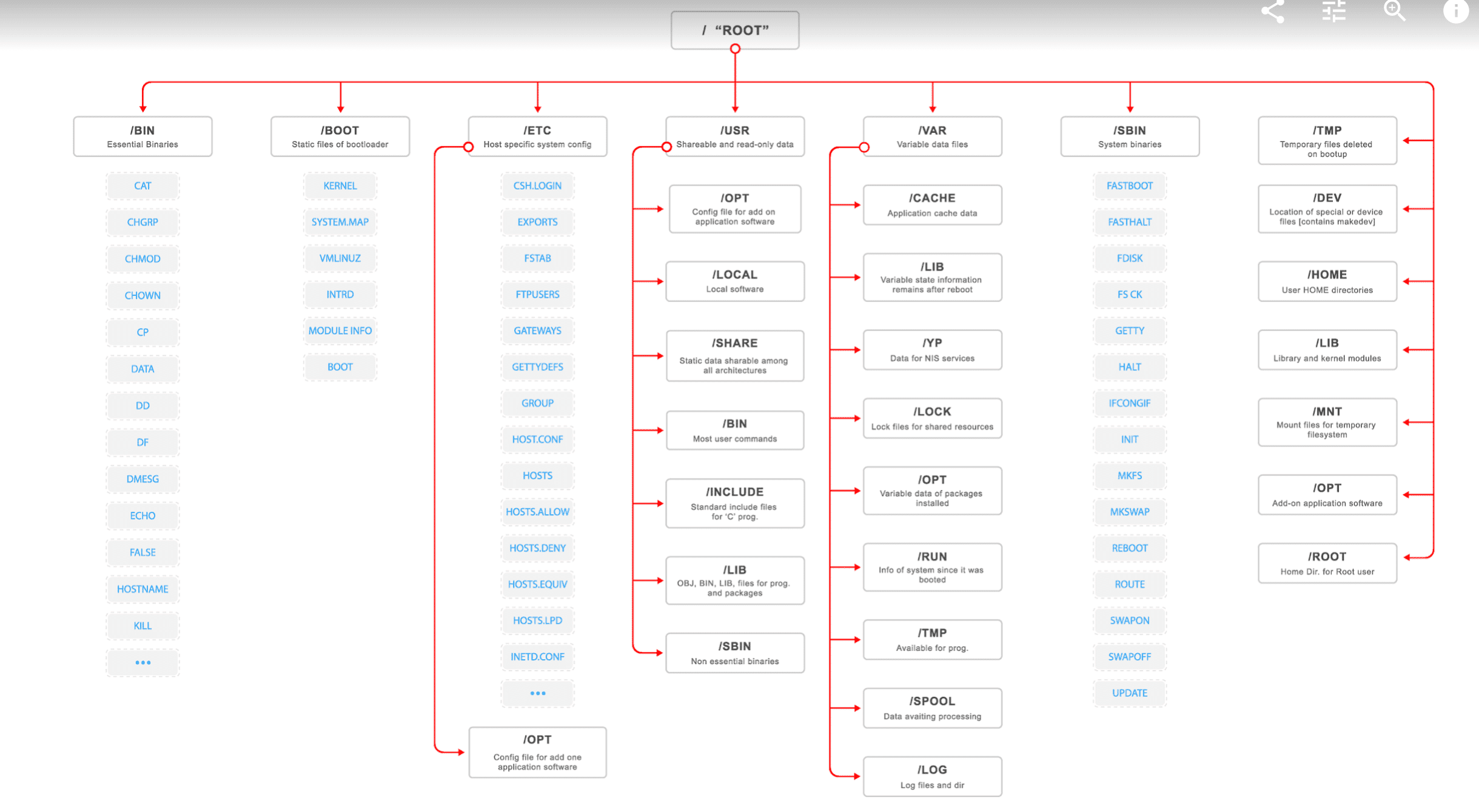Click the MKSWAP entry under /SBIN

click(1129, 512)
